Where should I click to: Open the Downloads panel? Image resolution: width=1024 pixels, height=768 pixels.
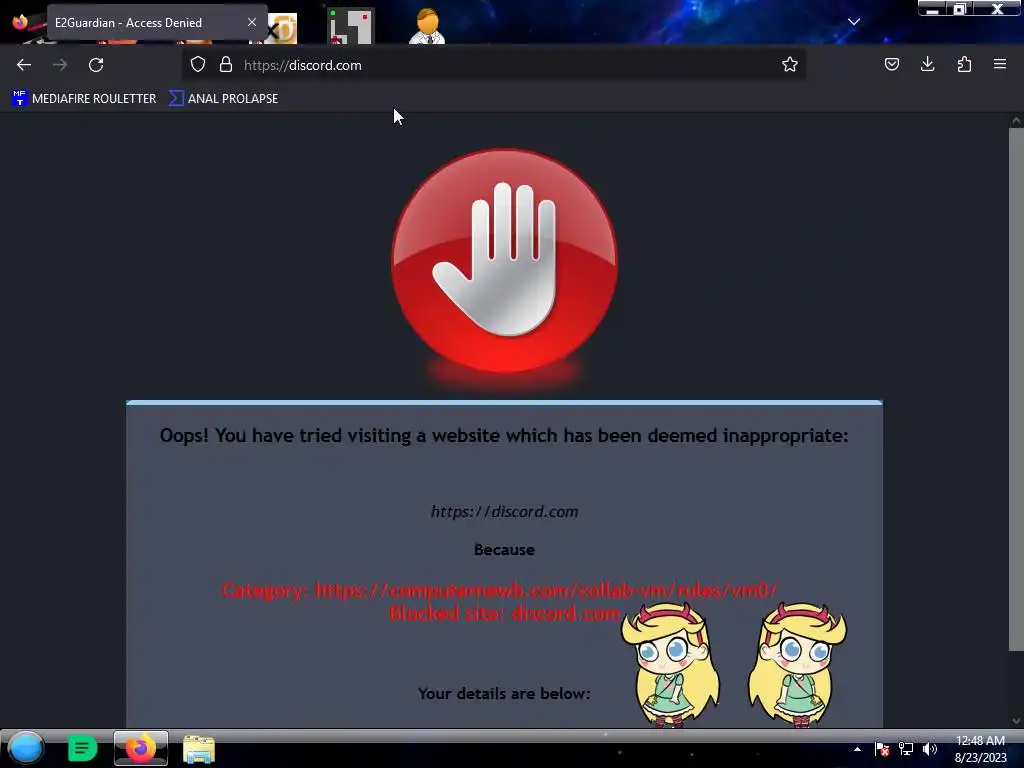[927, 64]
